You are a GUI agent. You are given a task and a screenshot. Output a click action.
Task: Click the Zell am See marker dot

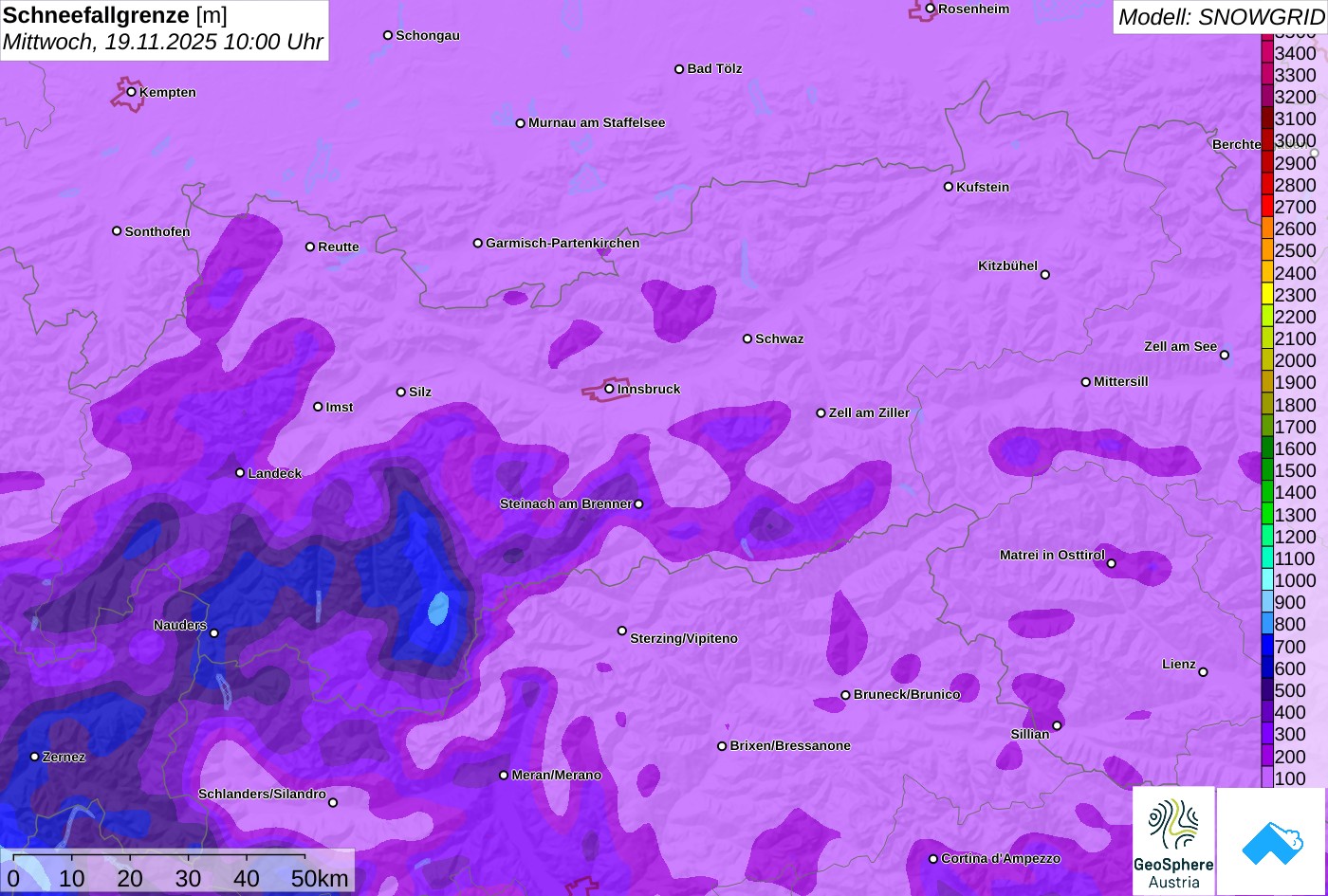click(1225, 356)
